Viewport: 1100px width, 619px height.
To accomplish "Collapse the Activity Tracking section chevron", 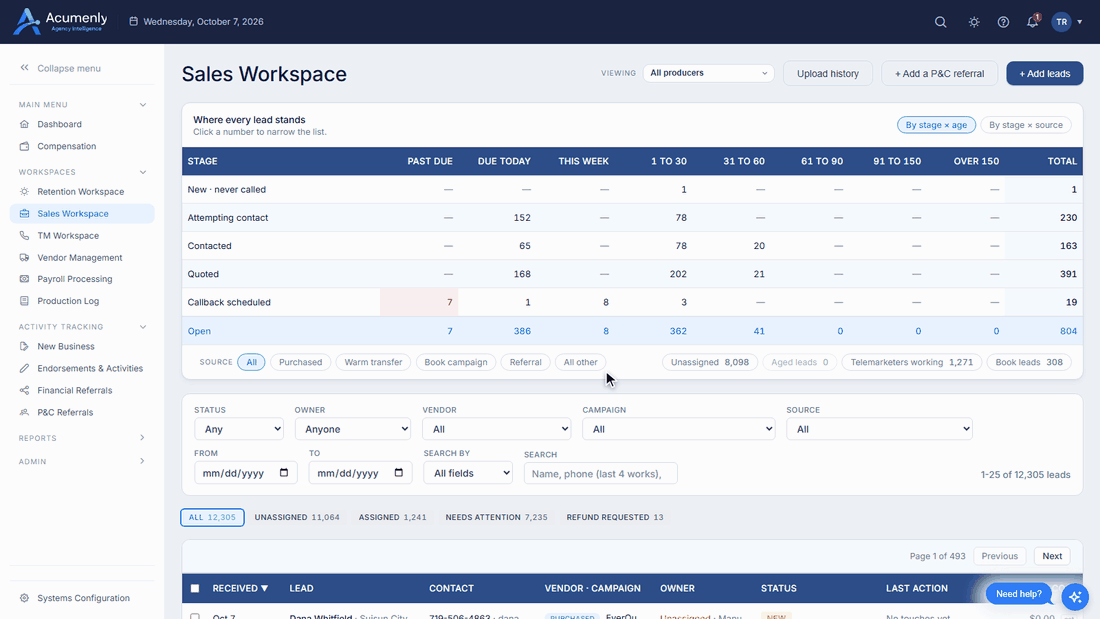I will point(142,327).
